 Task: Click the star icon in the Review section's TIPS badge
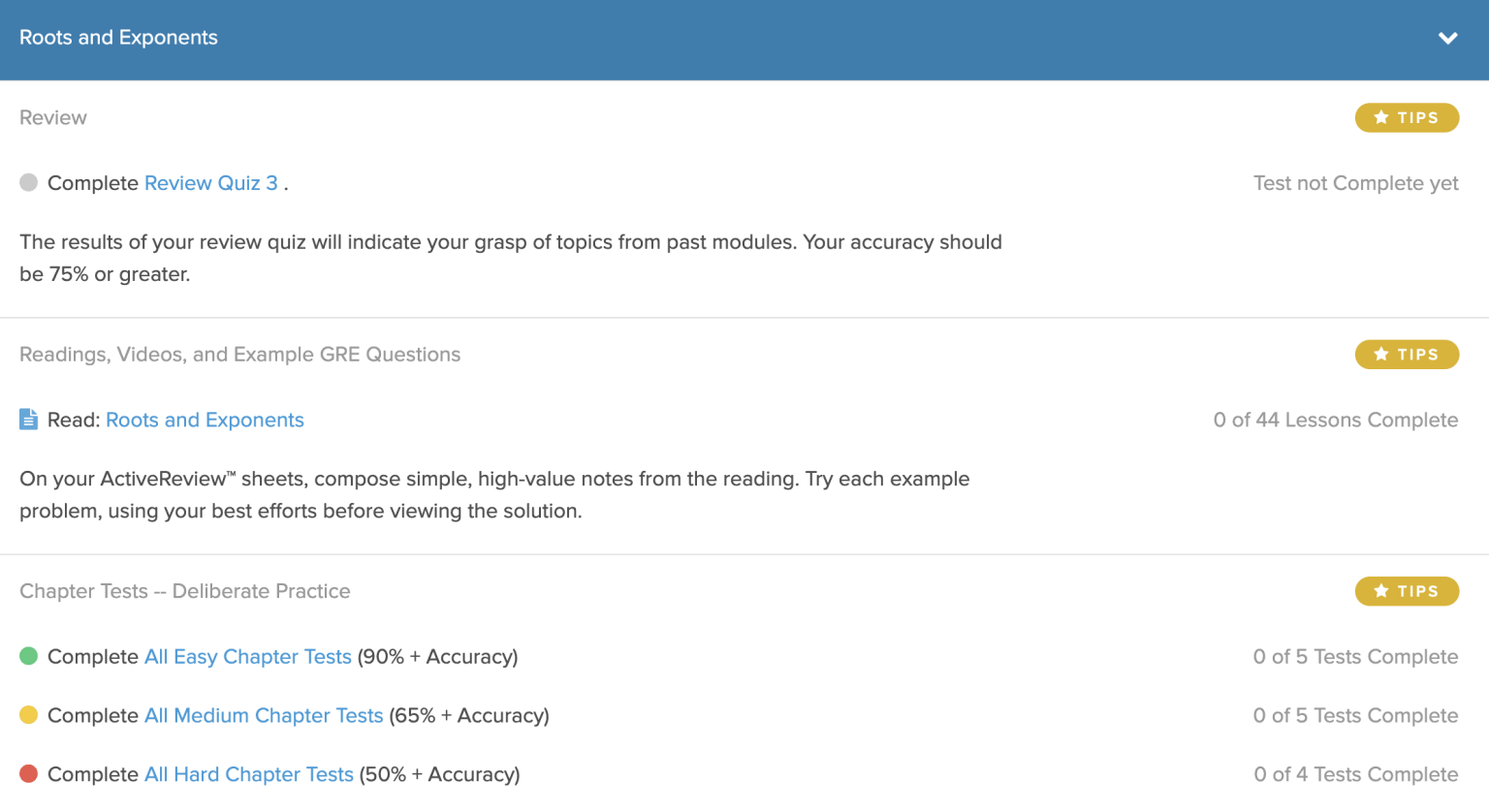tap(1380, 117)
